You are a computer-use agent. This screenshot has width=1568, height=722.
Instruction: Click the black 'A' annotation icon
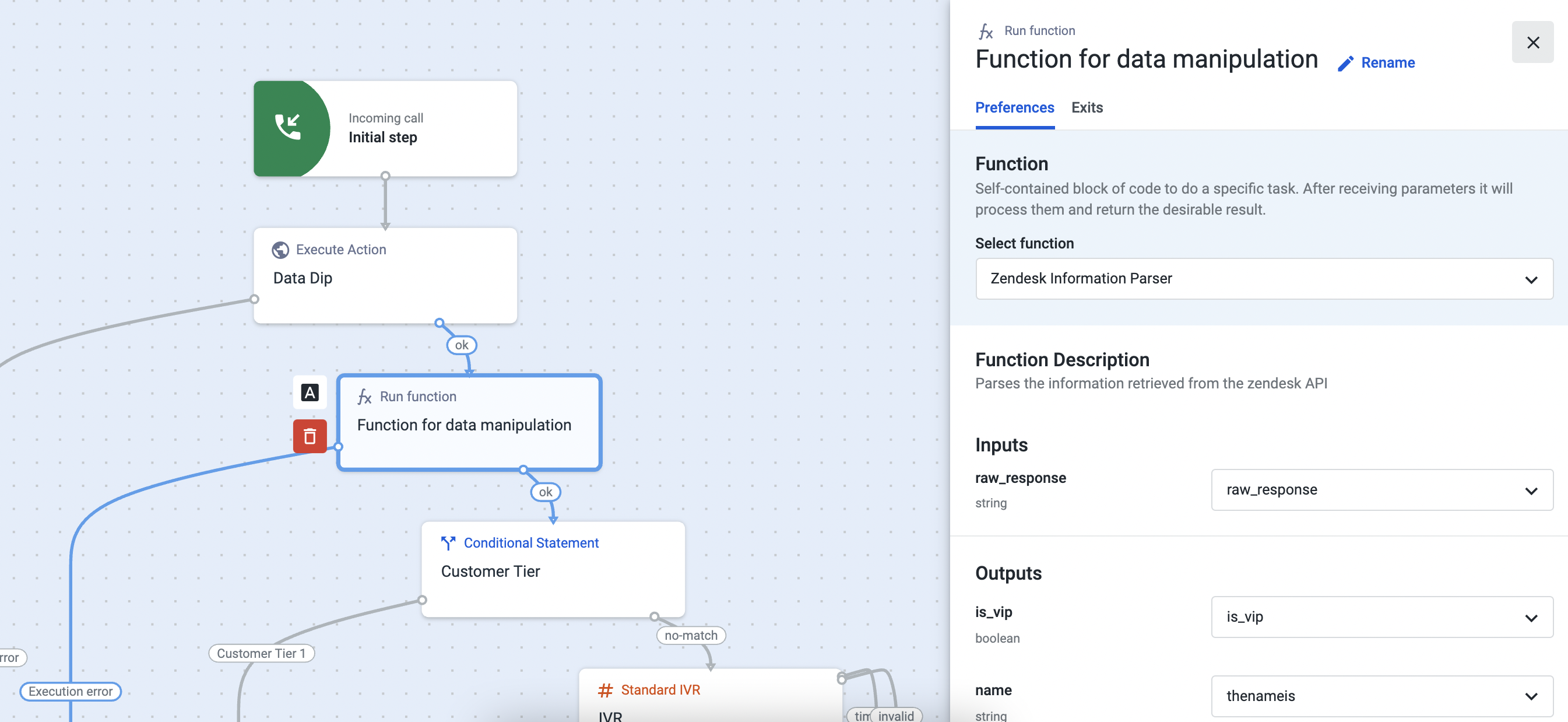[309, 392]
